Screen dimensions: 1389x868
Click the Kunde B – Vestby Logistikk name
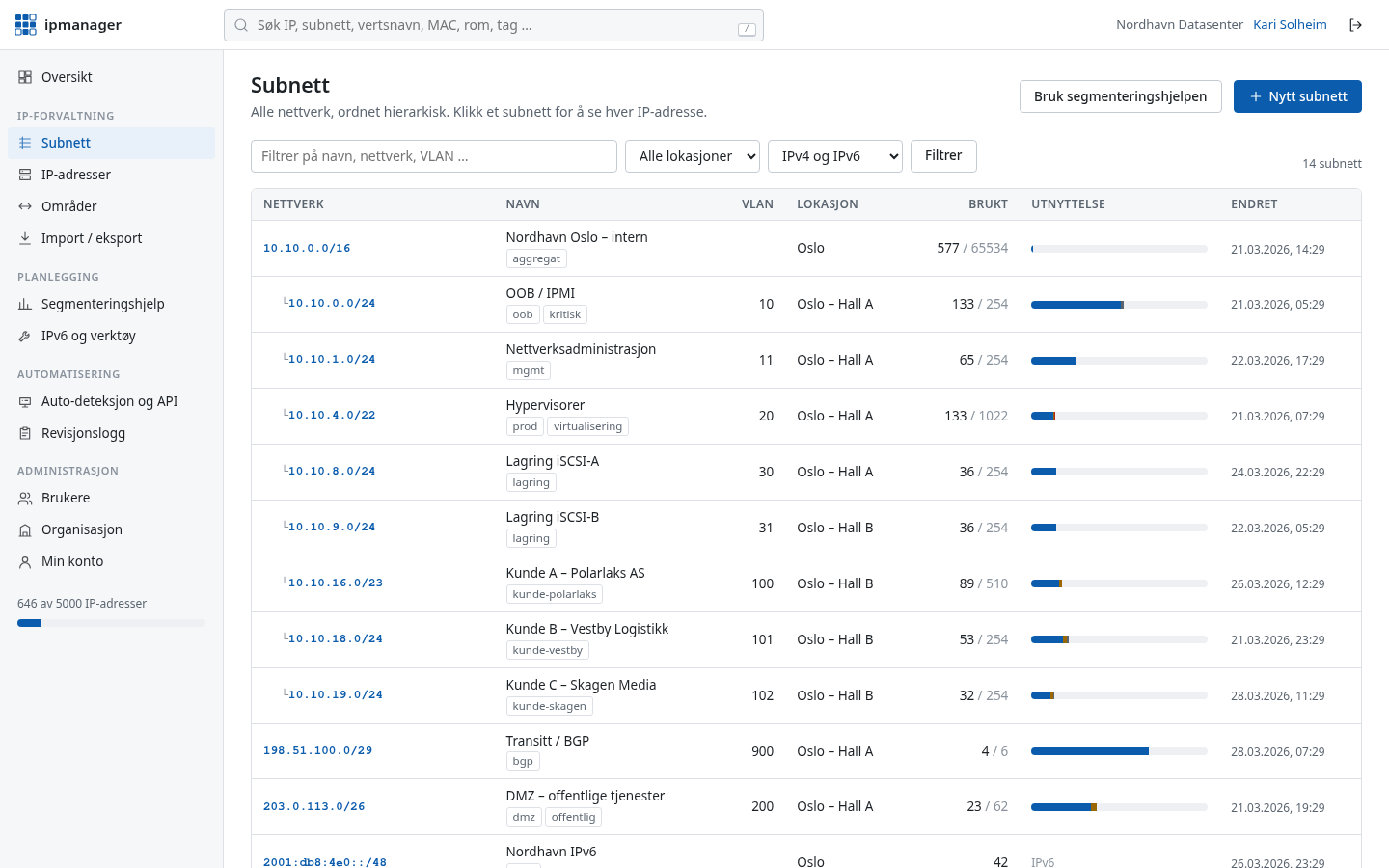point(587,629)
